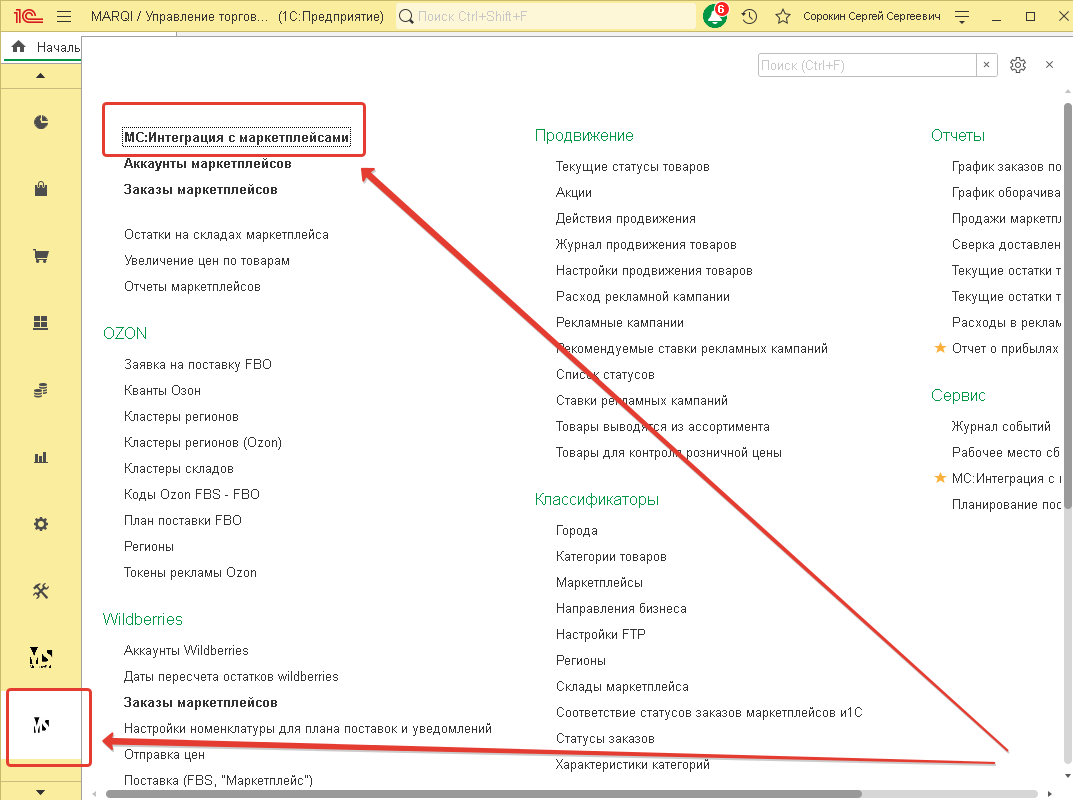Open the bar chart section in sidebar
This screenshot has height=800, width=1073.
tap(41, 457)
